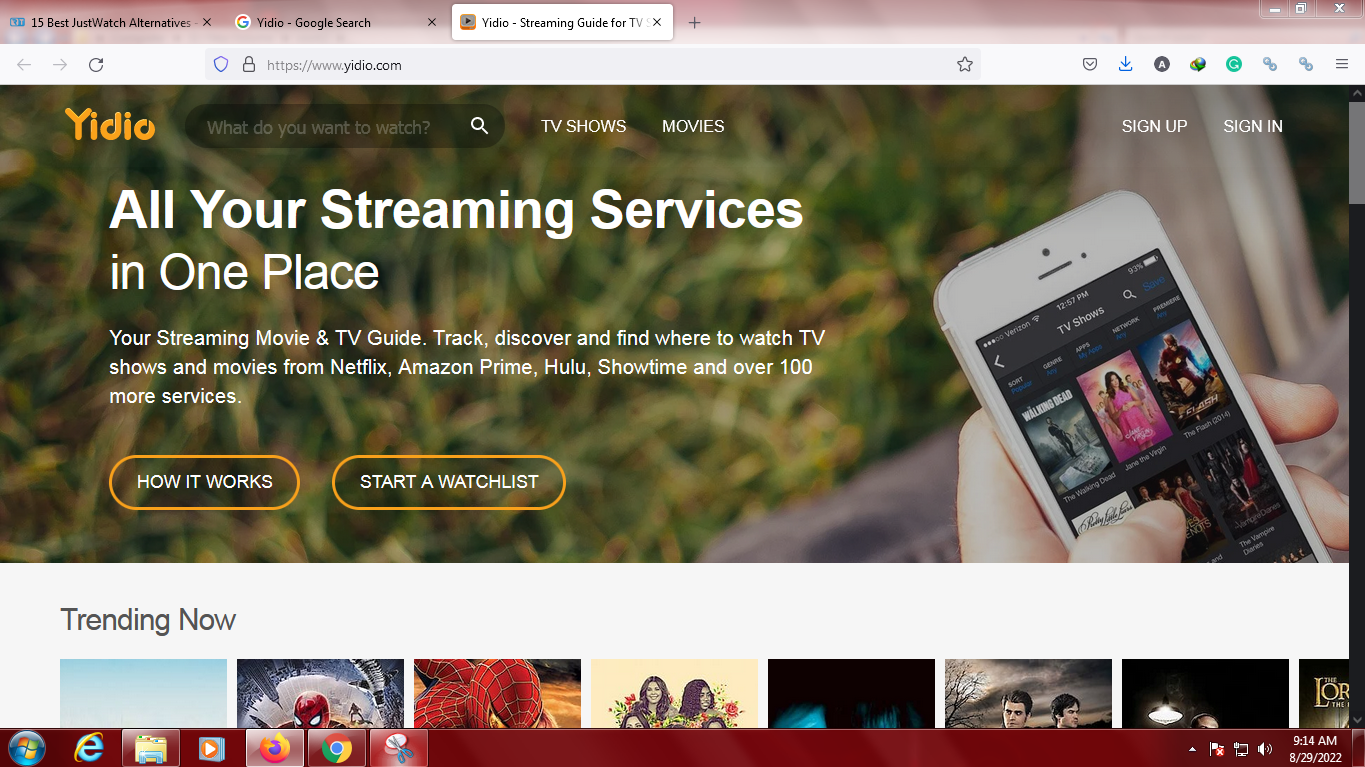Click START A WATCHLIST button
Viewport: 1365px width, 767px height.
449,482
